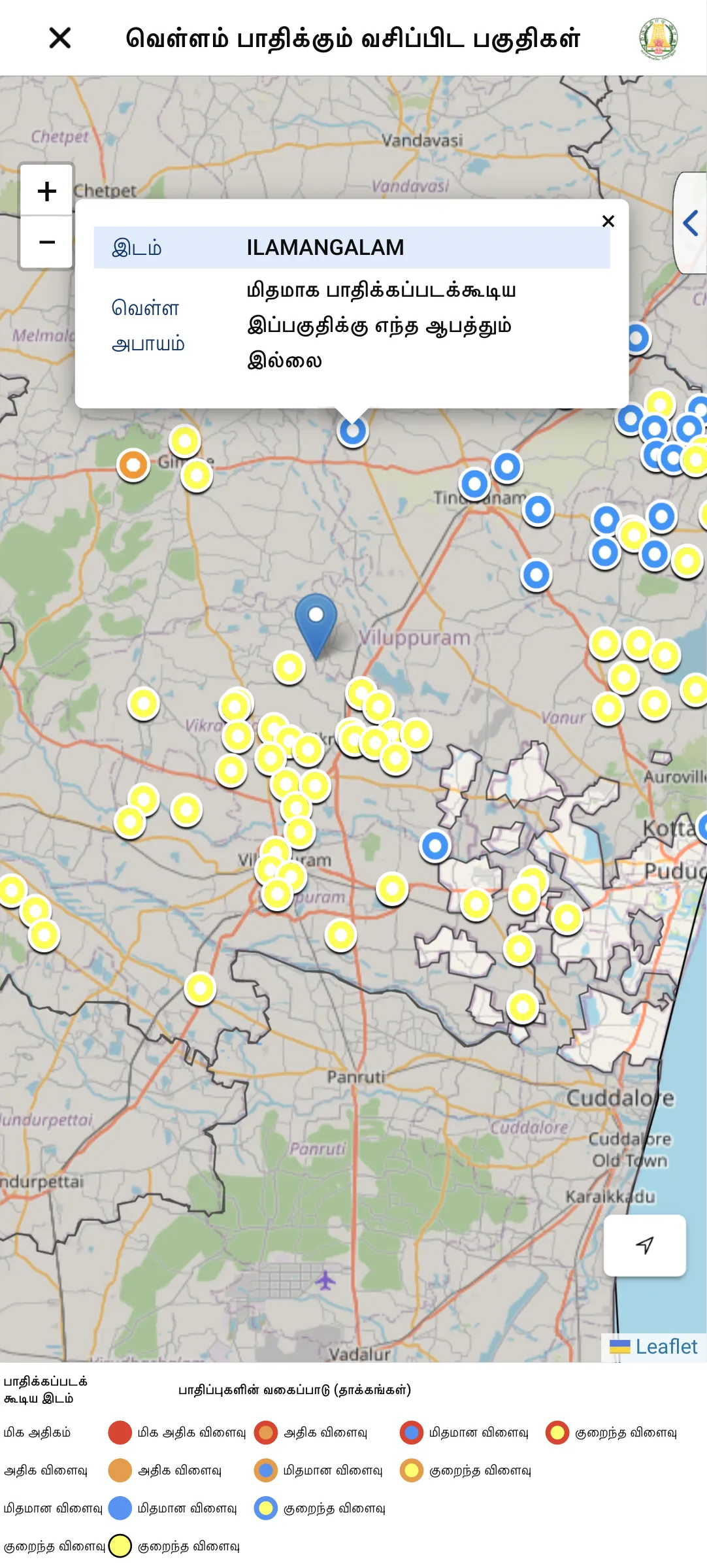
Task: Click the plain yellow legend swatch
Action: click(x=120, y=1546)
